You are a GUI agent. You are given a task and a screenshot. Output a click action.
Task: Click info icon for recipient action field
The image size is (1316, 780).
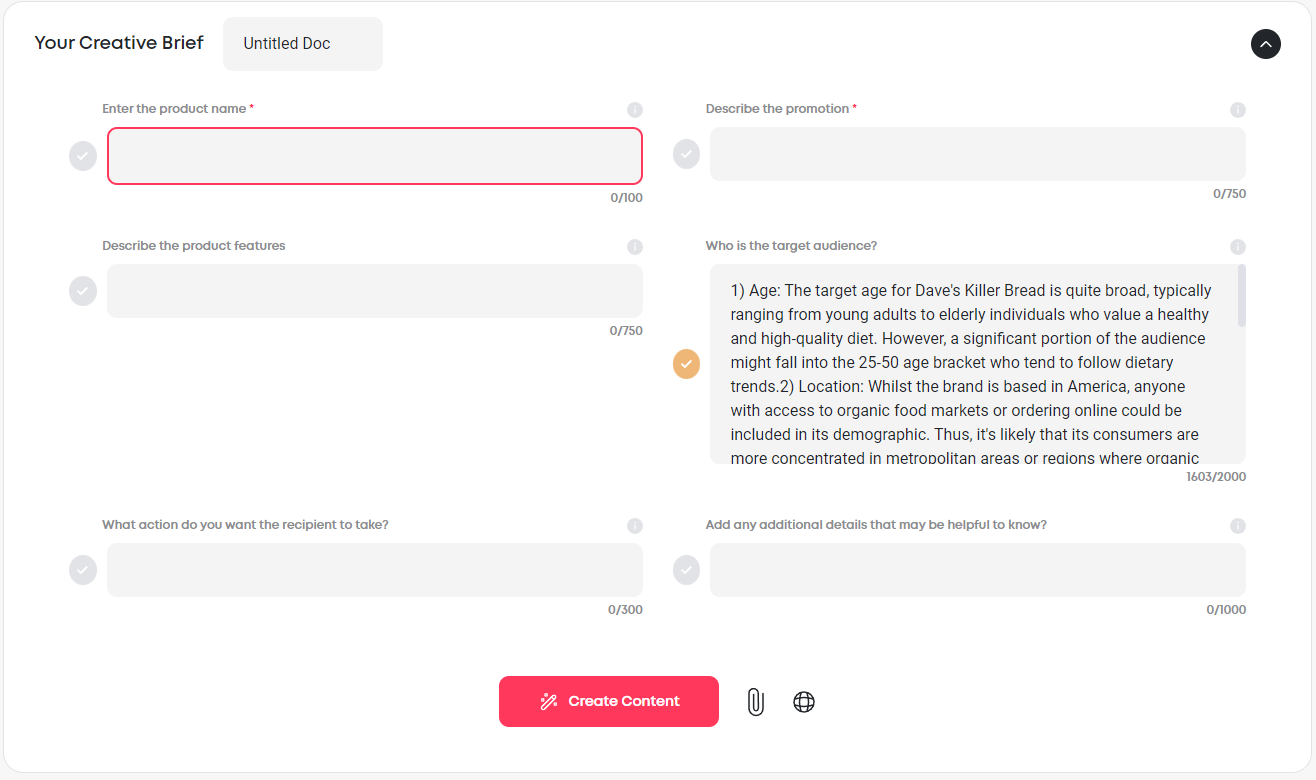point(635,526)
